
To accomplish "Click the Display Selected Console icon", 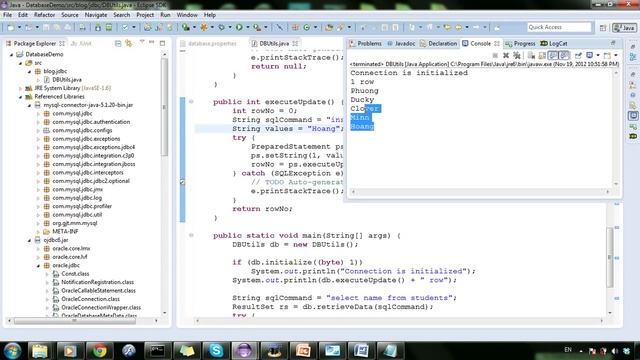I will (590, 55).
